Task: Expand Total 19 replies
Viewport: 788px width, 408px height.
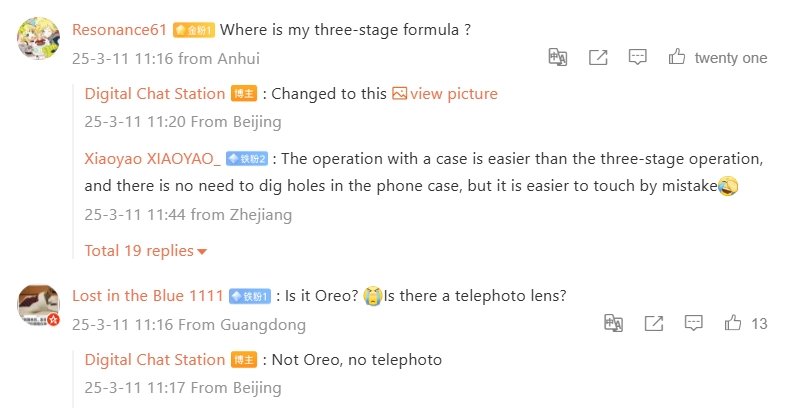Action: pos(146,250)
